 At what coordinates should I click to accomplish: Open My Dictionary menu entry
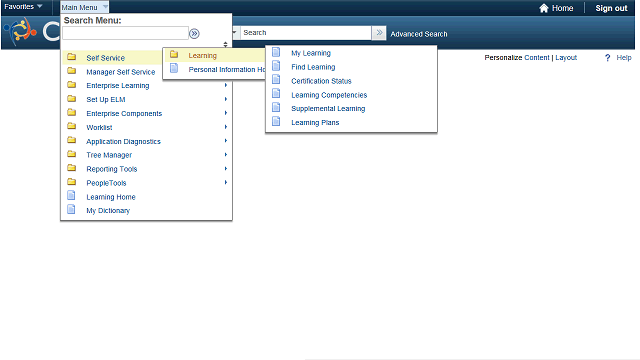coord(108,211)
